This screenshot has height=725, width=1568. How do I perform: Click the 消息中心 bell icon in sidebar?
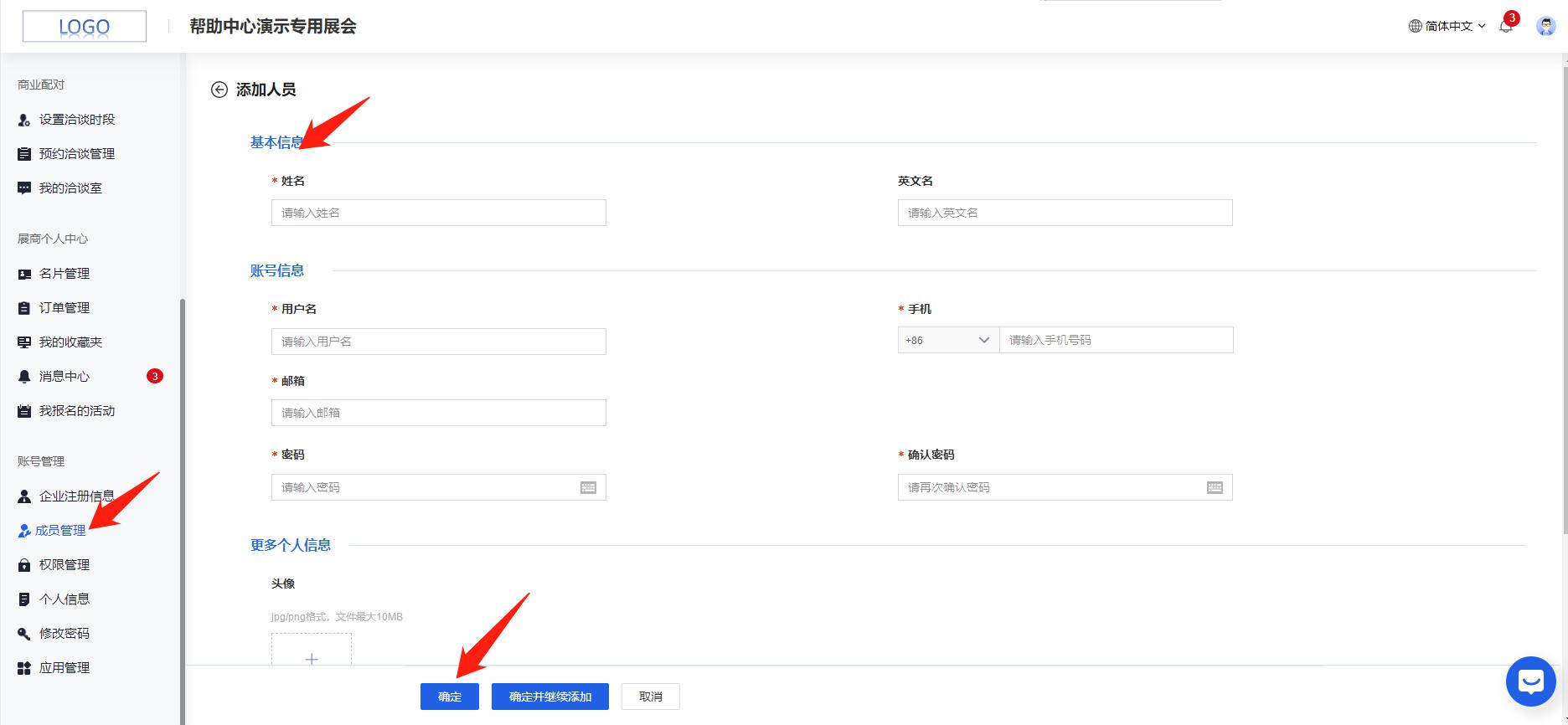[24, 377]
